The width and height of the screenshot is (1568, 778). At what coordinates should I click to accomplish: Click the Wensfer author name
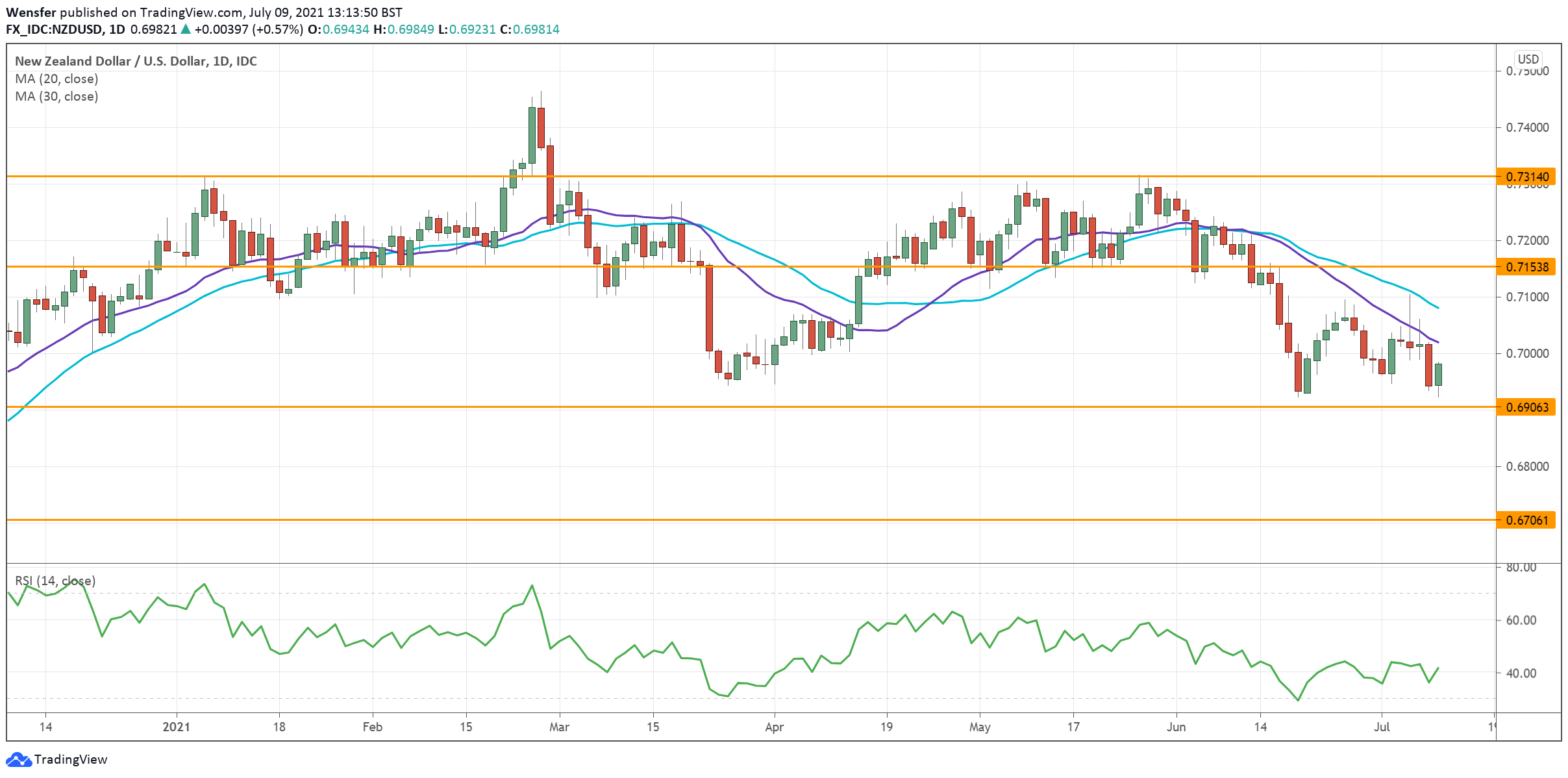[x=31, y=12]
